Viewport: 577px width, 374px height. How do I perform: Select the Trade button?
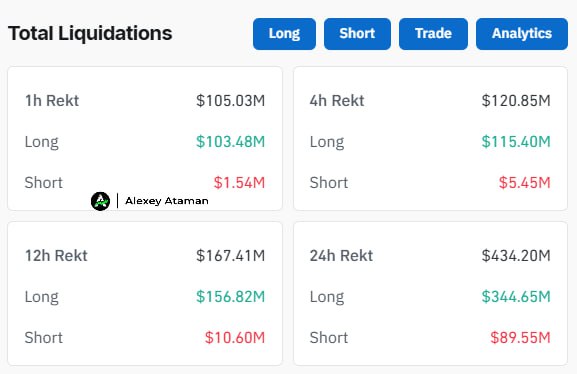coord(433,34)
